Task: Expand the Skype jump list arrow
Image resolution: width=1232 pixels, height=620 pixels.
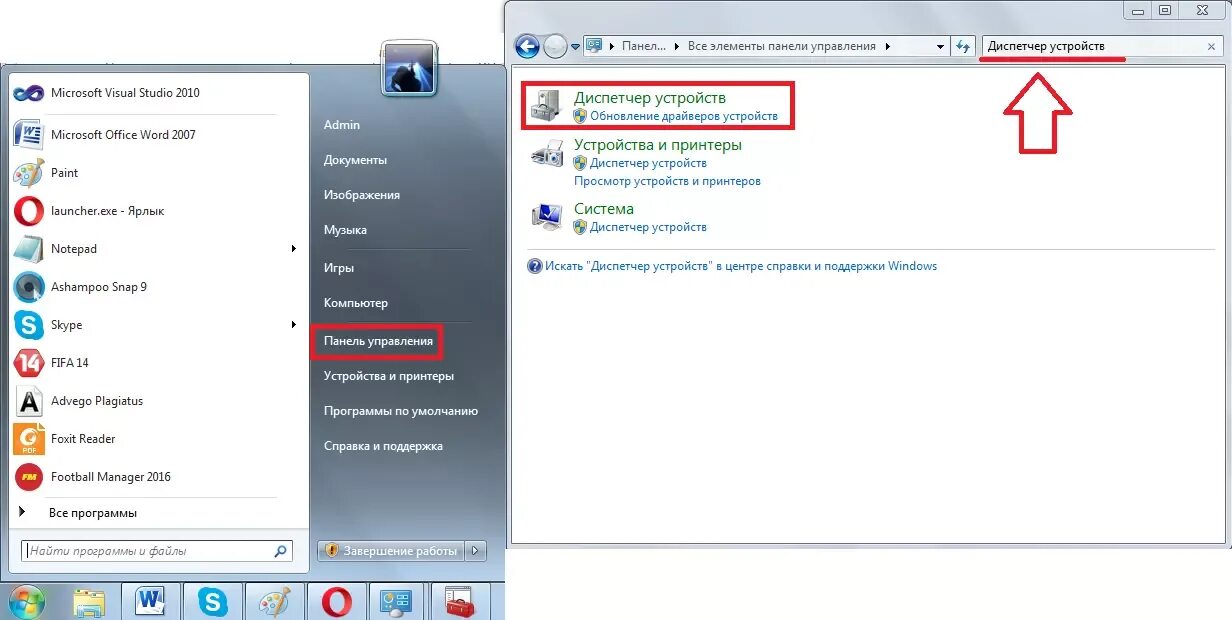Action: (x=294, y=325)
